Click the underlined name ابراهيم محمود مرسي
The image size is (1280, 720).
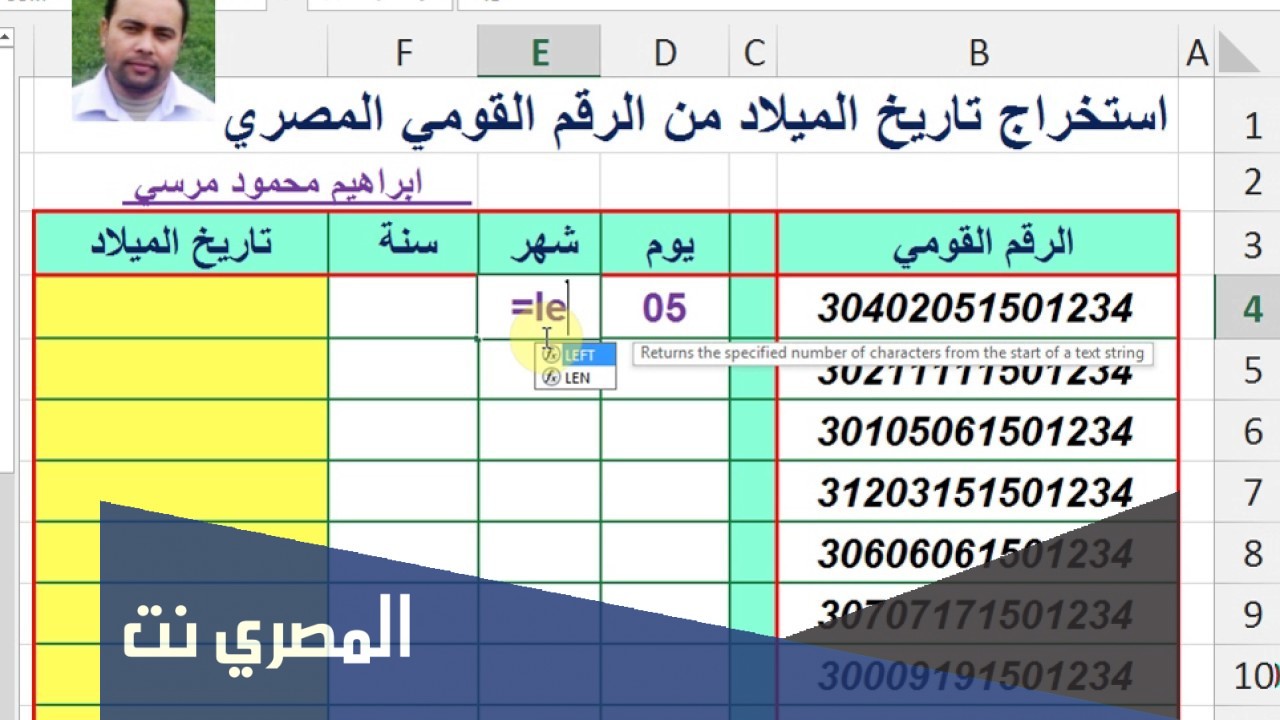tap(280, 185)
